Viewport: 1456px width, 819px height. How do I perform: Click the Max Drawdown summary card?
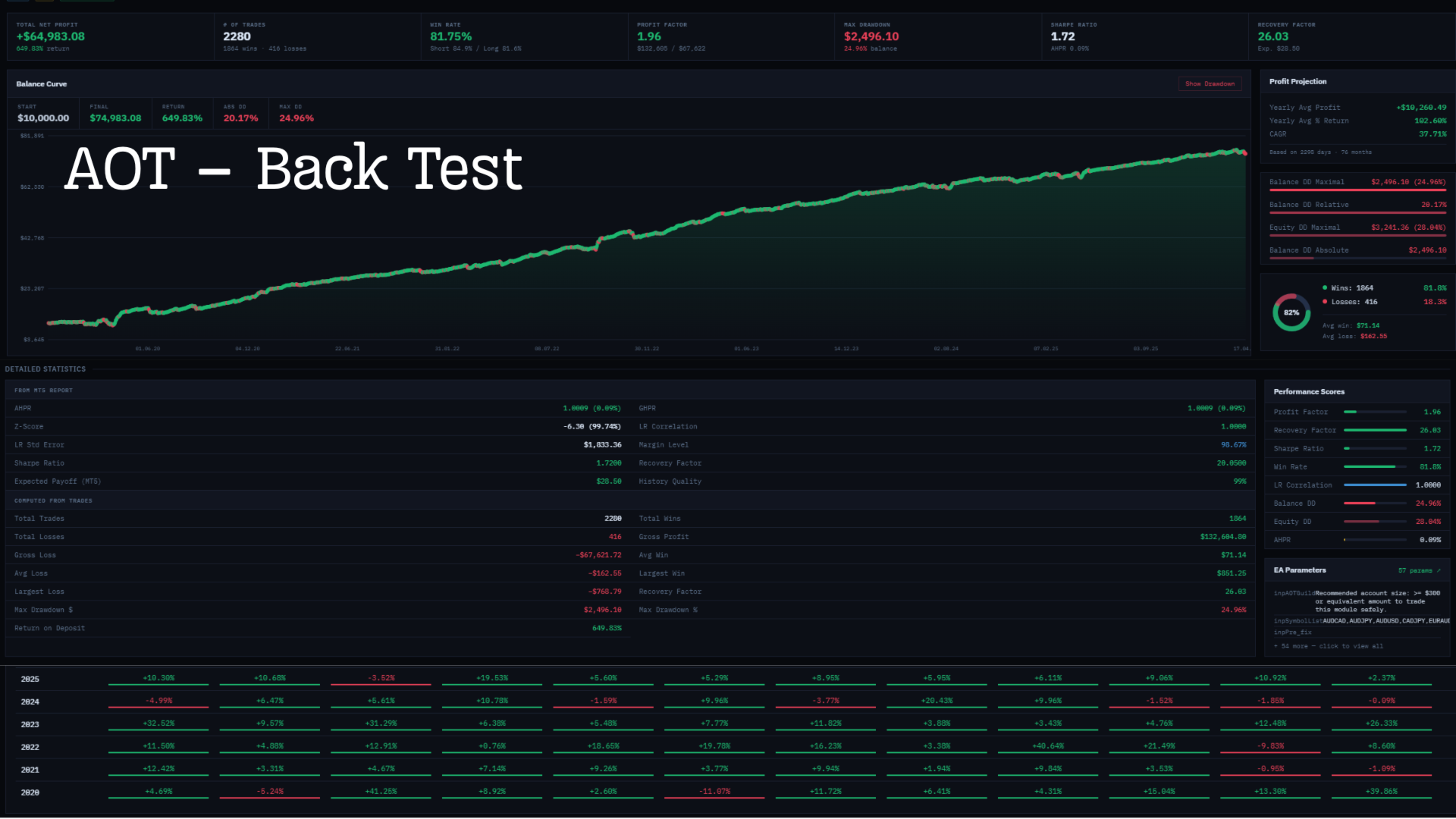[x=937, y=36]
